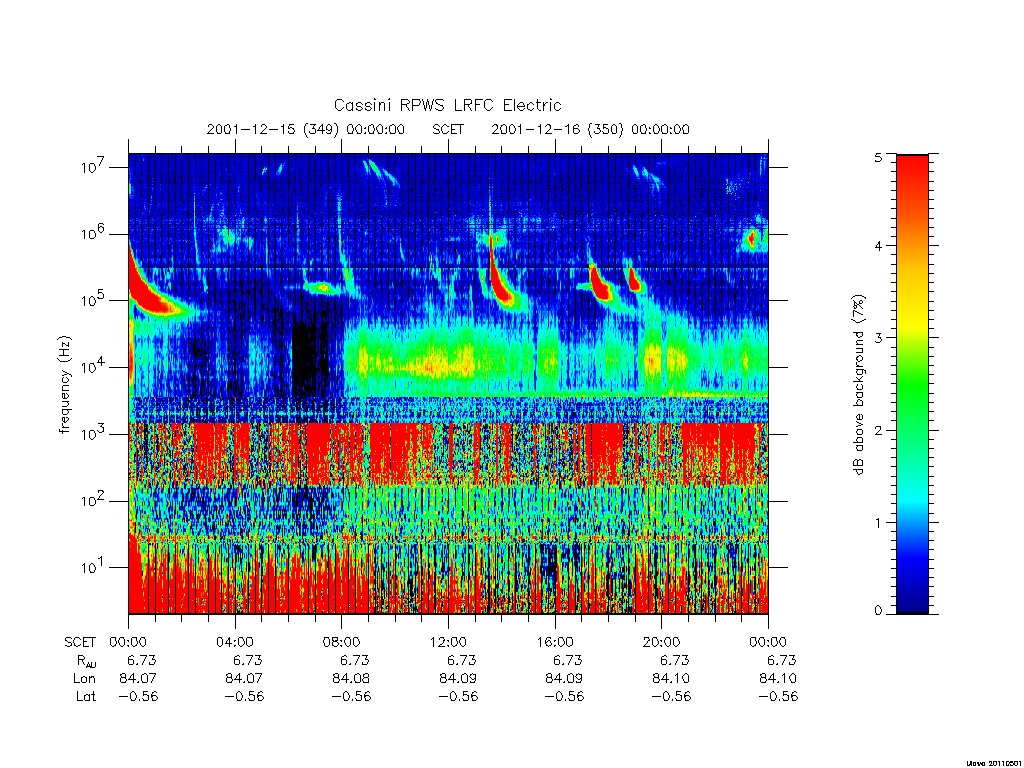Click the '04:00' time axis label
Screen dimensions: 1024x768
[x=234, y=642]
